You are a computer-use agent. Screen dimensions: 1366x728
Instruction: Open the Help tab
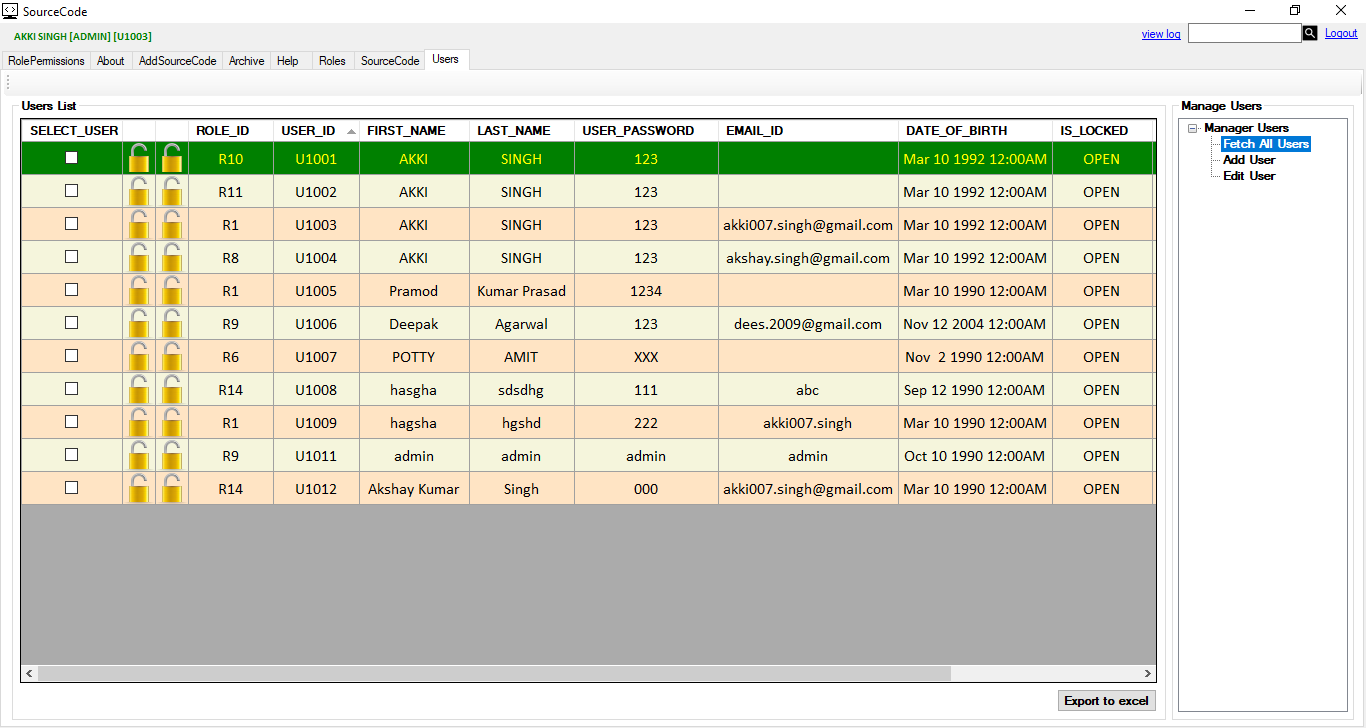(288, 61)
